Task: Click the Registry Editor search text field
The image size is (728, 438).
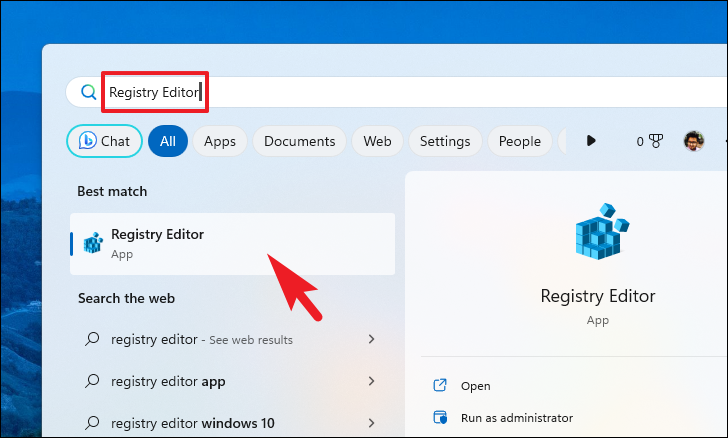Action: pyautogui.click(x=396, y=92)
